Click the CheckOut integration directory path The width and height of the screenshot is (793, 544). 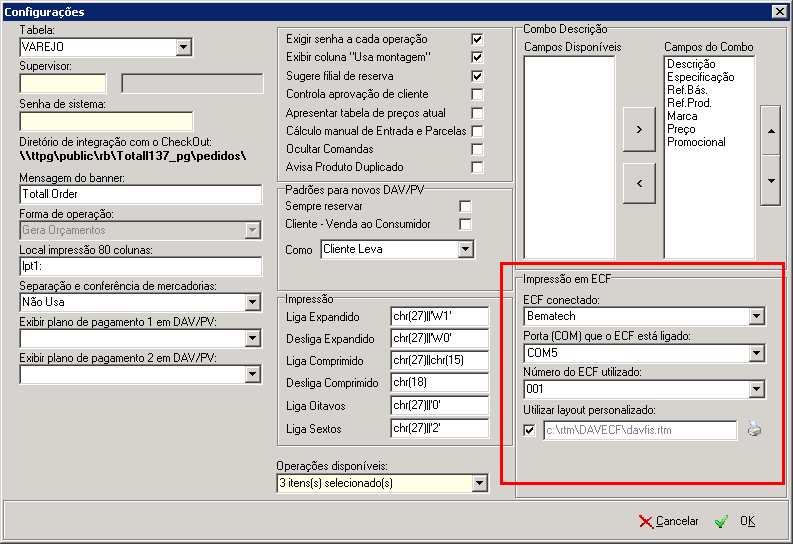point(133,156)
